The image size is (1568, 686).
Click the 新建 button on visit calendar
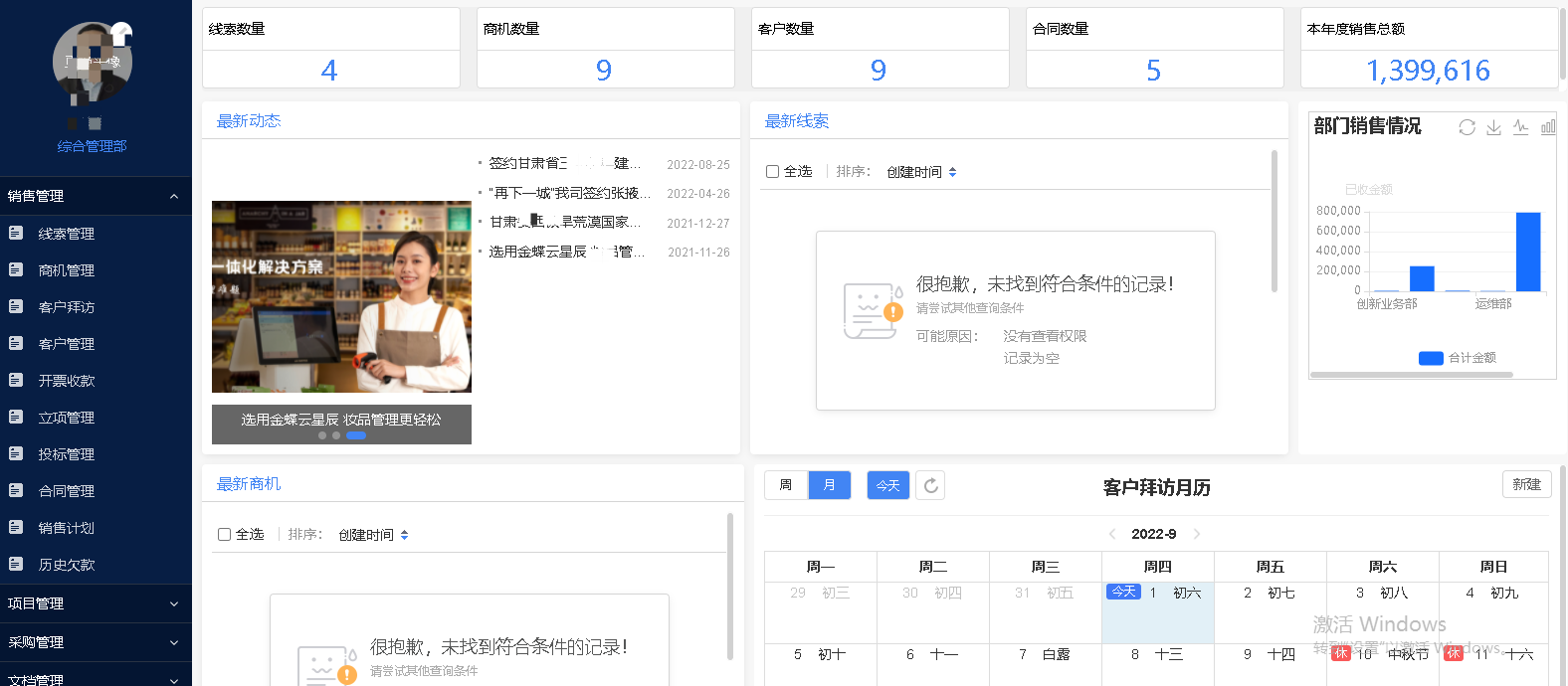(1526, 484)
